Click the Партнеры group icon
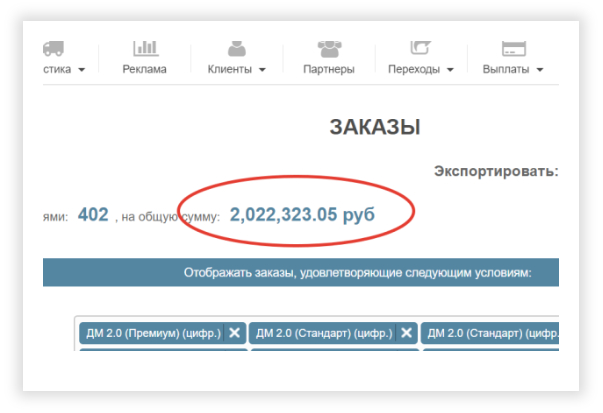The image size is (603, 413). pos(329,48)
